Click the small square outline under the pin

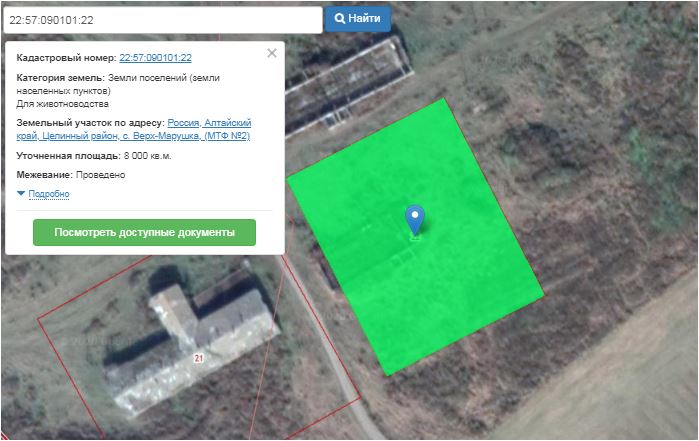(414, 237)
